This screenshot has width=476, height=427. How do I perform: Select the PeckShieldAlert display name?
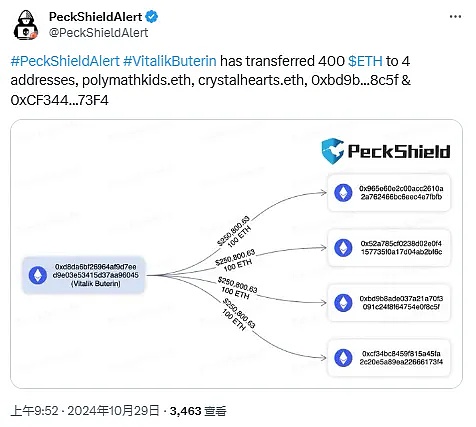[x=96, y=16]
